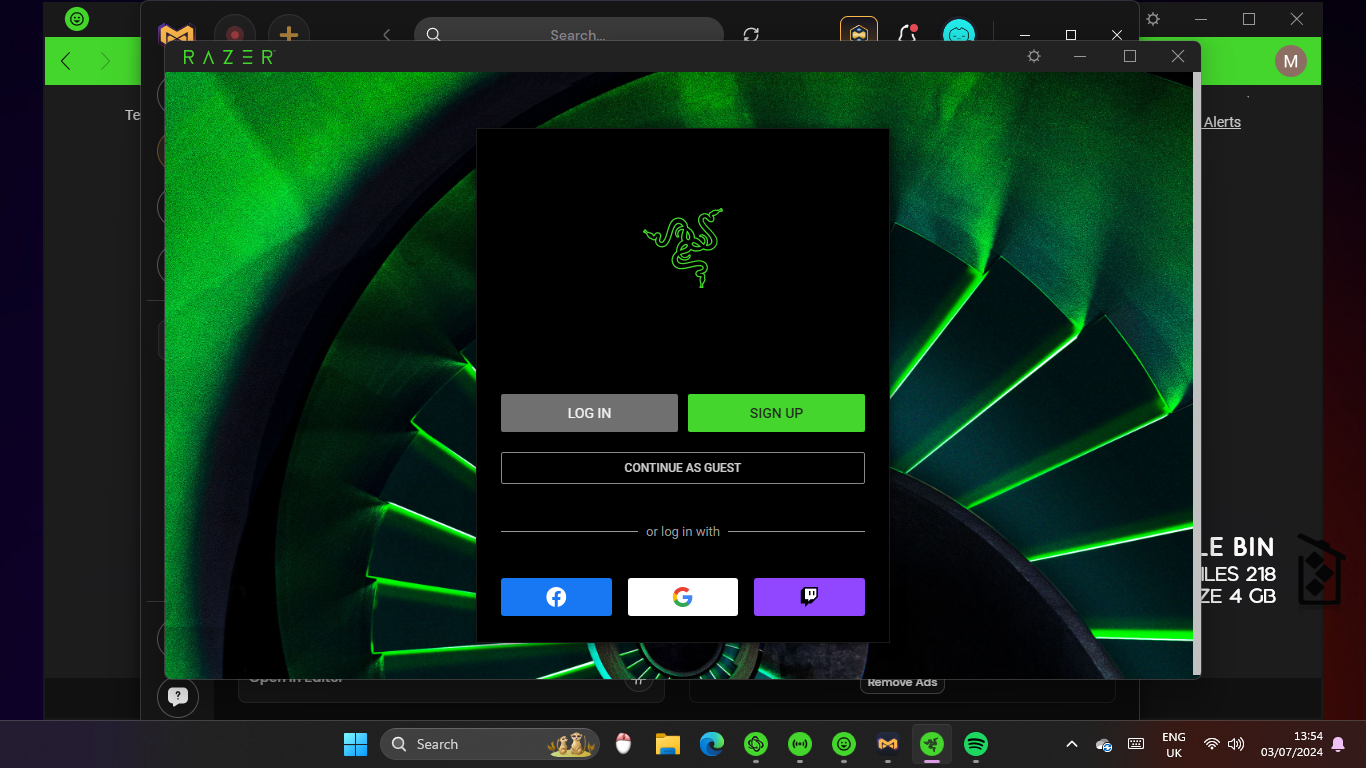The height and width of the screenshot is (768, 1366).
Task: Open the taskbar clock and date
Action: (x=1292, y=744)
